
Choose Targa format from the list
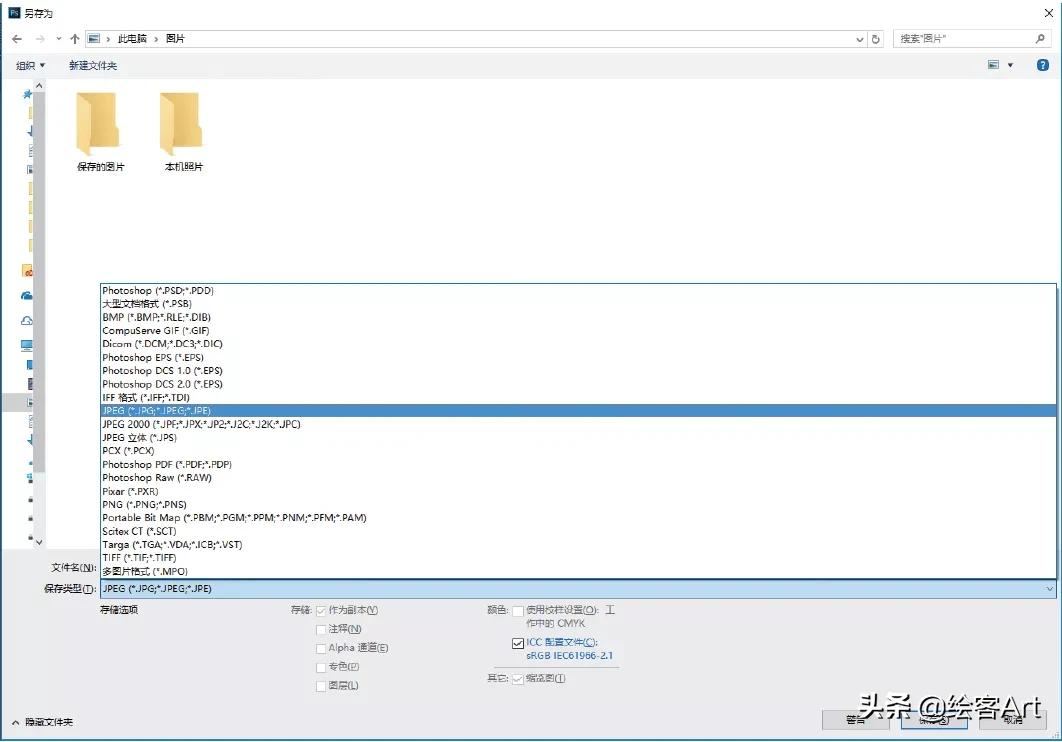pyautogui.click(x=578, y=544)
